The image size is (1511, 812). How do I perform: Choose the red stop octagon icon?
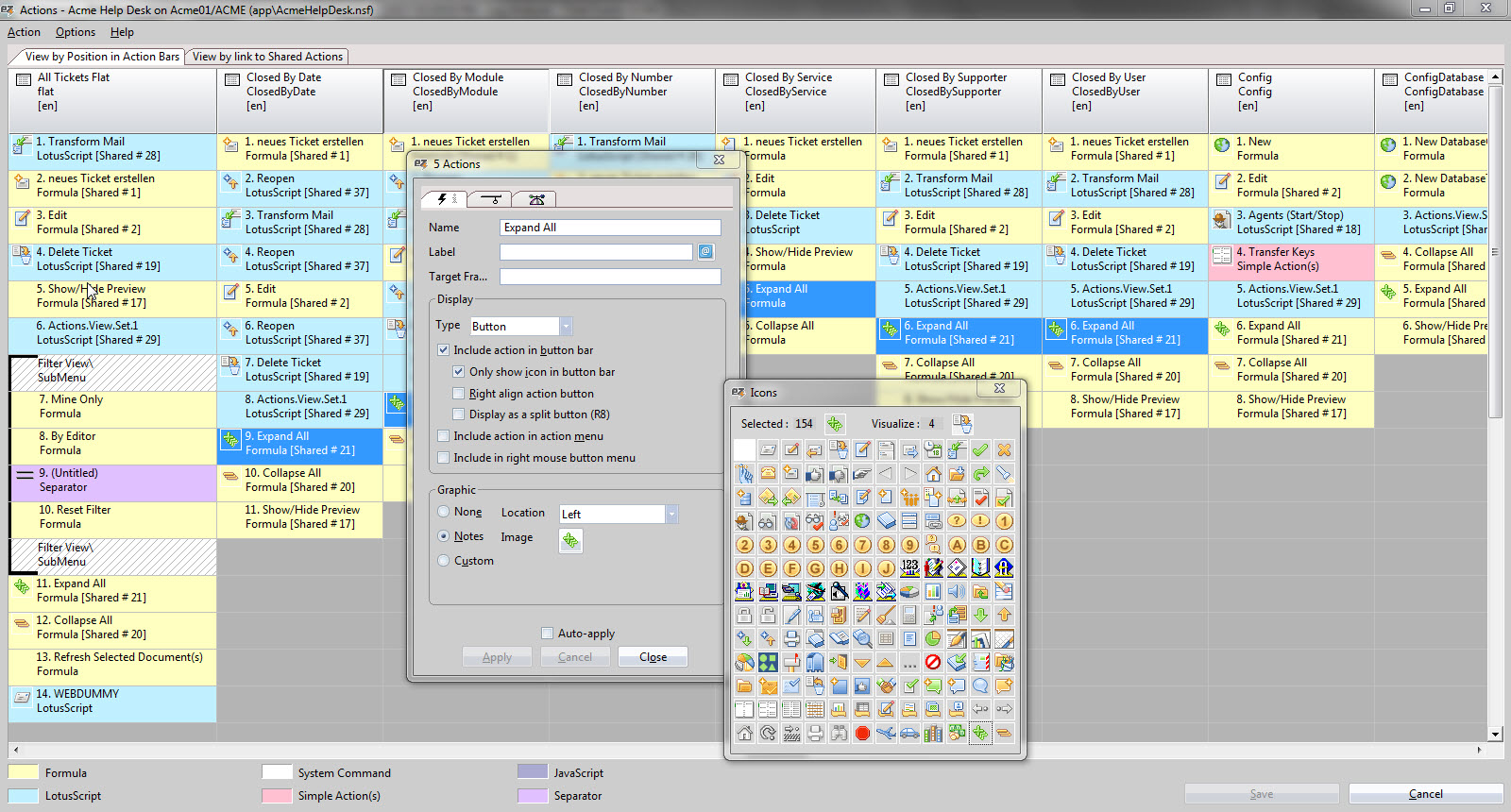point(863,733)
